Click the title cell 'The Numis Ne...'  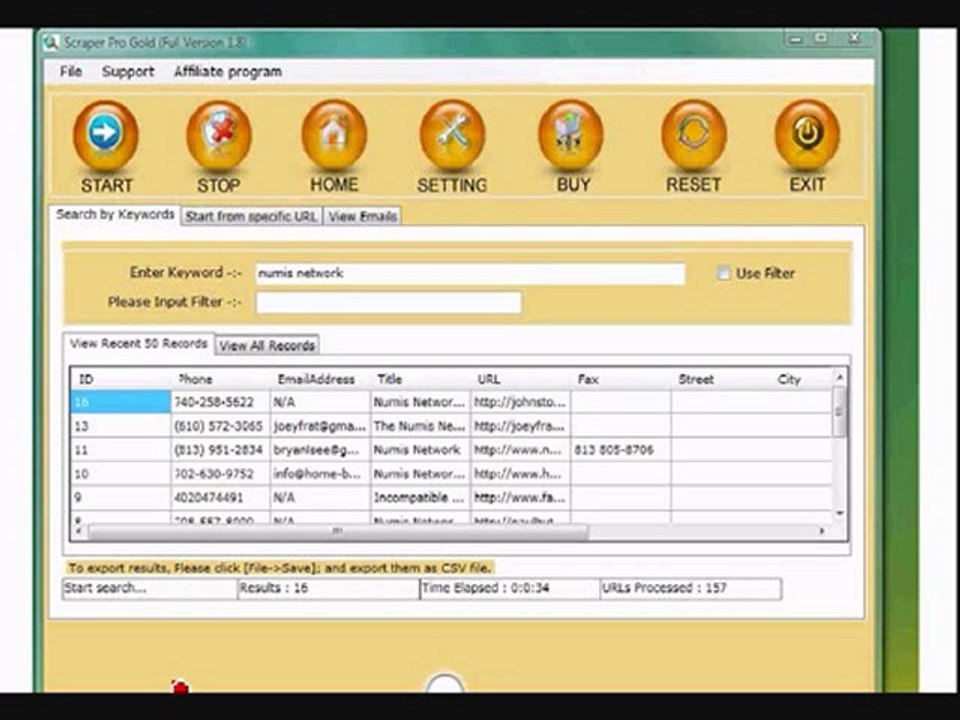coord(421,426)
